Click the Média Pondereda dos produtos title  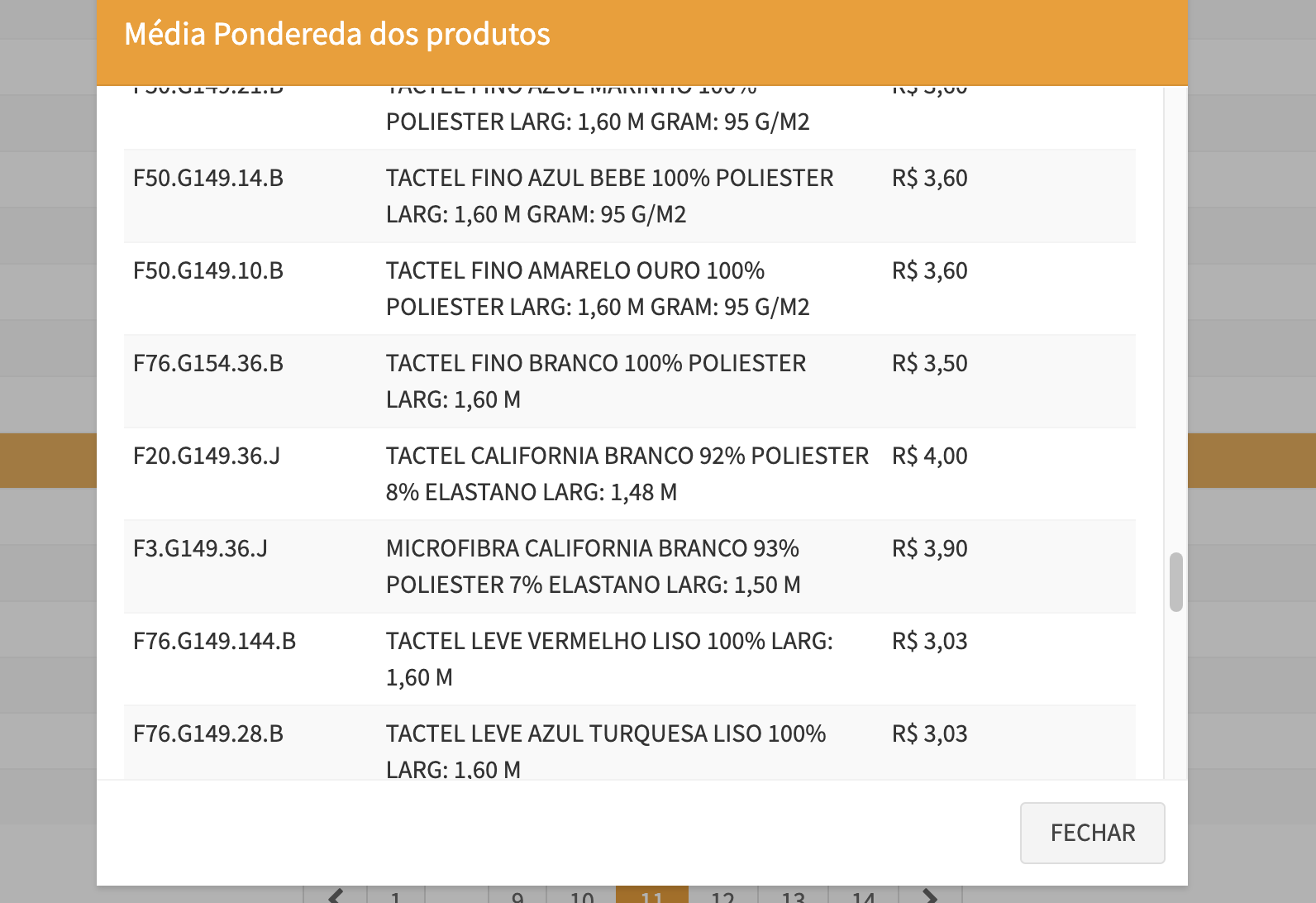tap(337, 35)
